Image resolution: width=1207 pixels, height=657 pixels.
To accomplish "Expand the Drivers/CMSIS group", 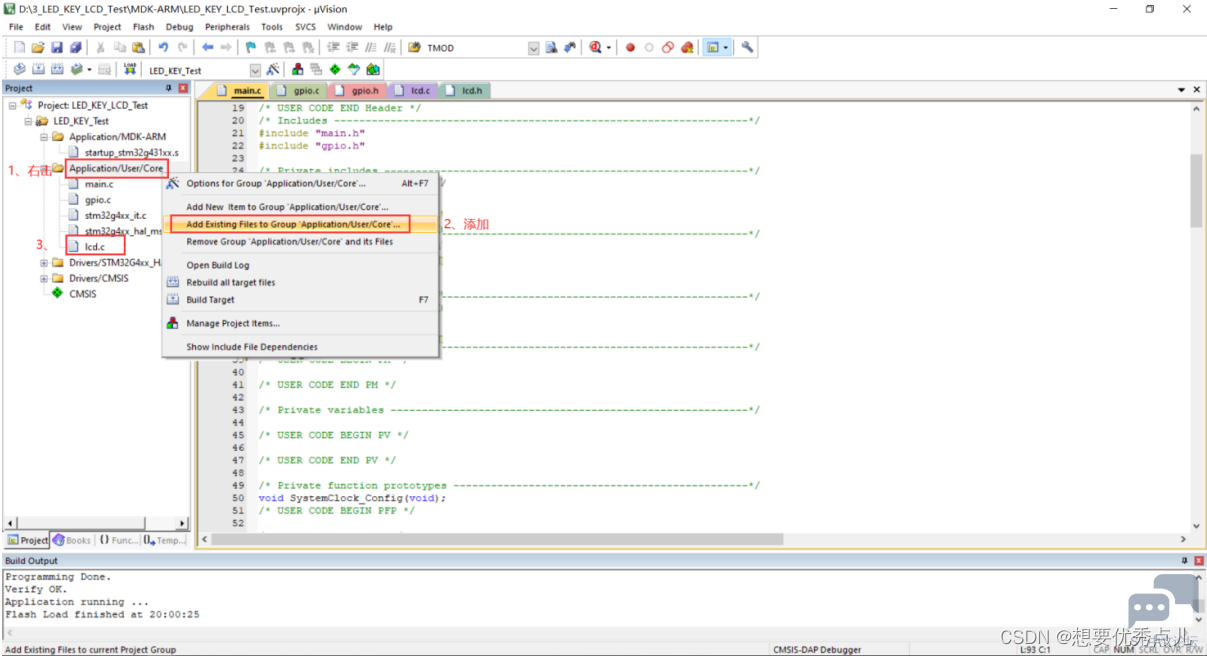I will point(44,278).
